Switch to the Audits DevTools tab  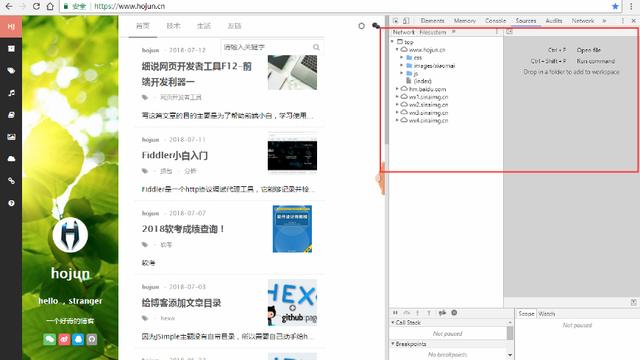click(553, 20)
